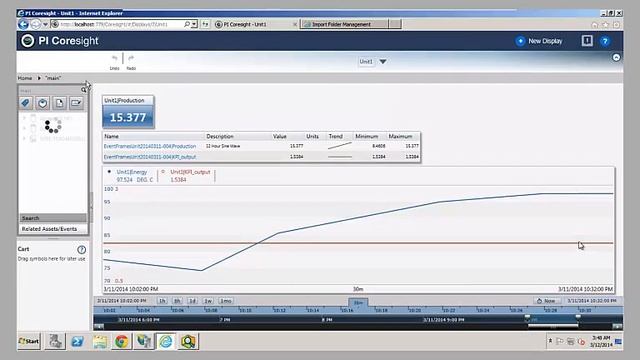
Task: Open IE home icon
Action: [x=595, y=25]
